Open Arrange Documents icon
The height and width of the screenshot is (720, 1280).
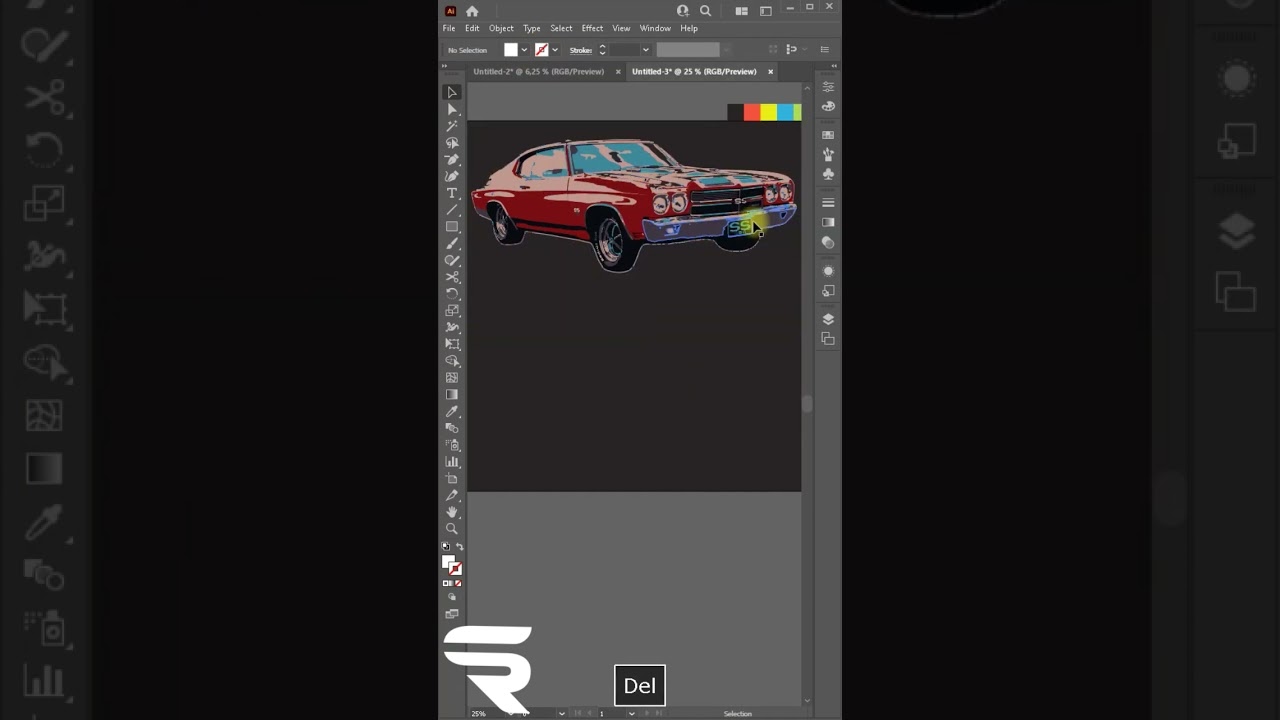tap(742, 11)
